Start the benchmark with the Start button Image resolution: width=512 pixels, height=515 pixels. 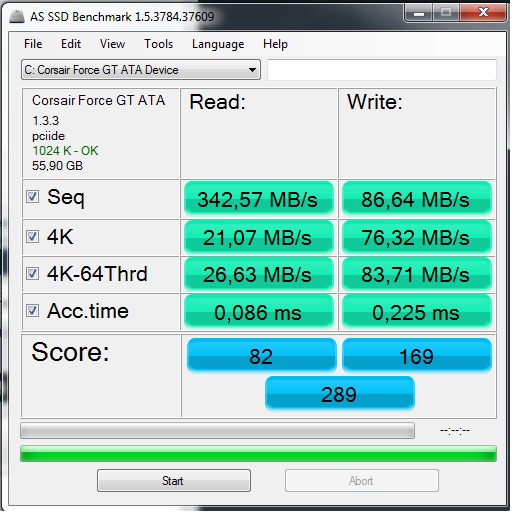pyautogui.click(x=174, y=481)
